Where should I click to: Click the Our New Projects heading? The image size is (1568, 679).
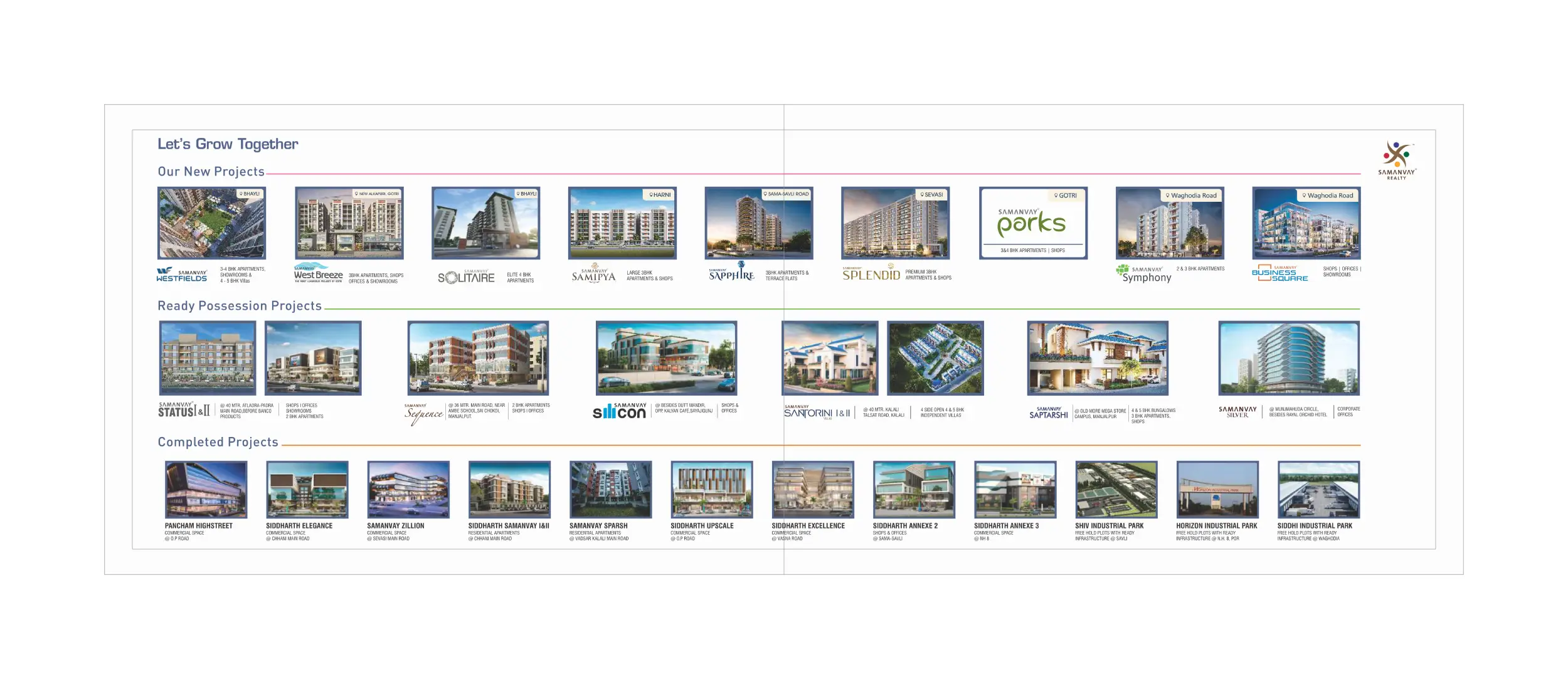pos(211,172)
